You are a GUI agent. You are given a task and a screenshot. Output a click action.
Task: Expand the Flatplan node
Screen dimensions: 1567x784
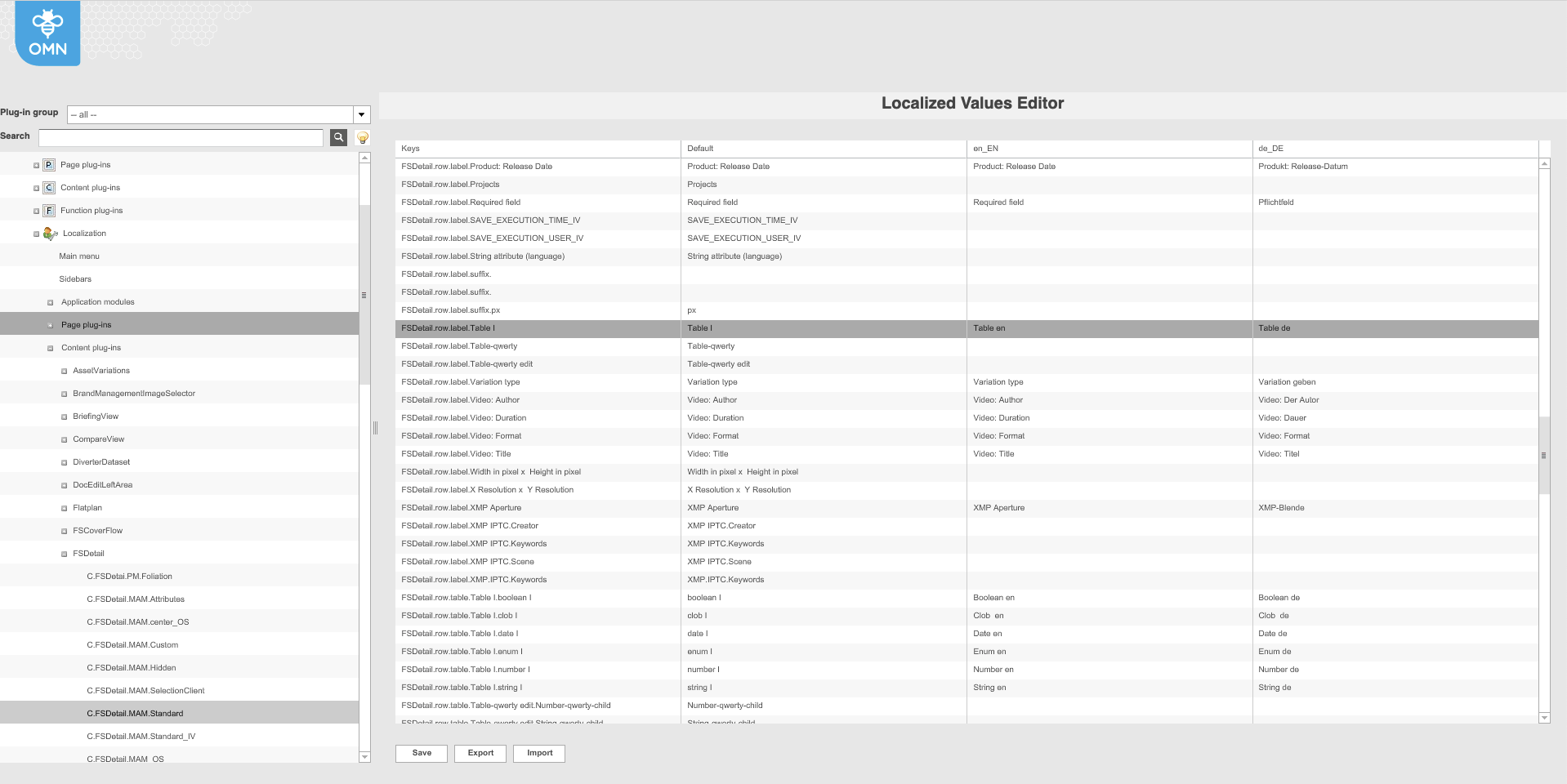(63, 507)
